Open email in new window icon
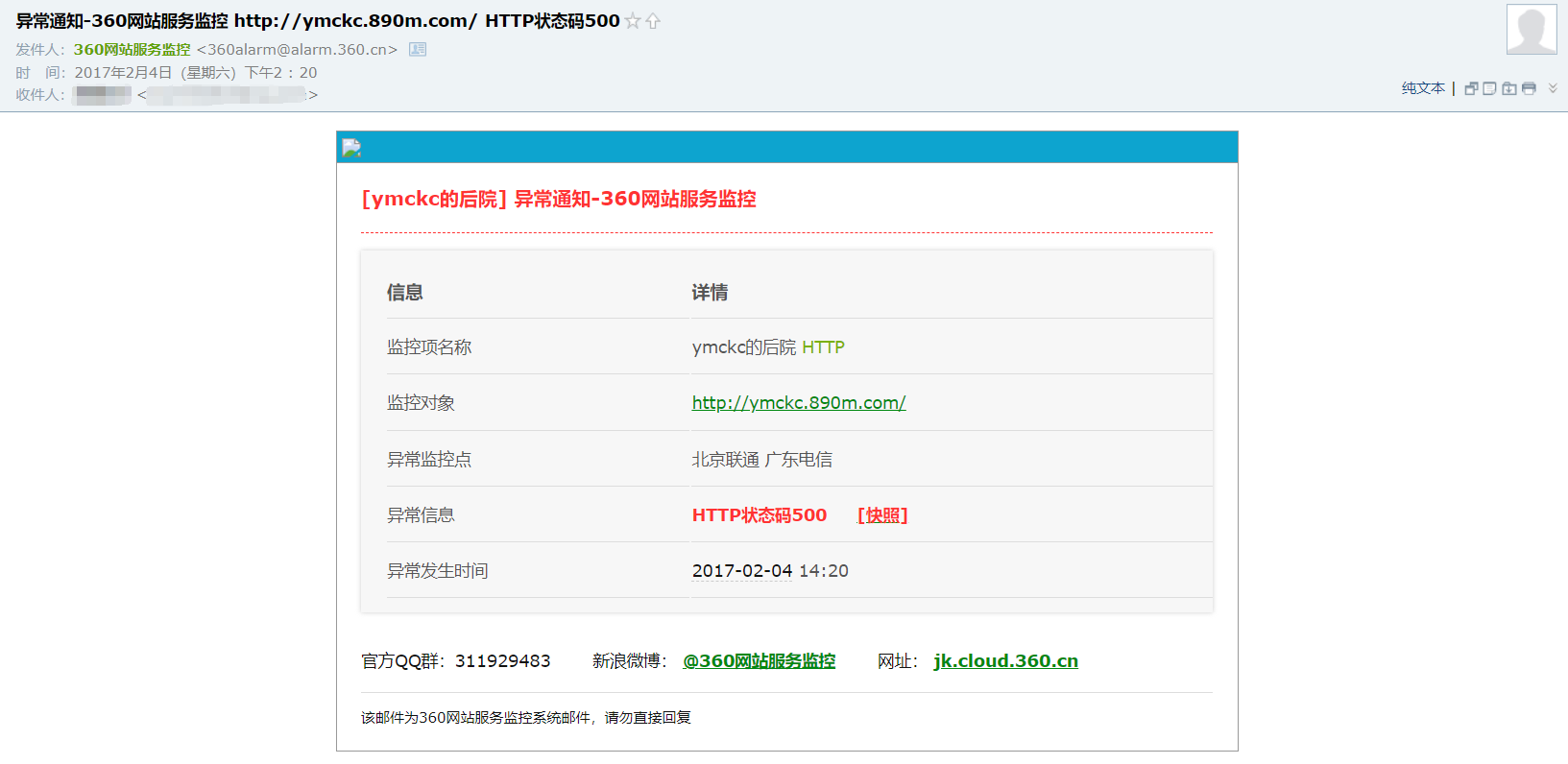Viewport: 1568px width, 764px height. 1471,88
